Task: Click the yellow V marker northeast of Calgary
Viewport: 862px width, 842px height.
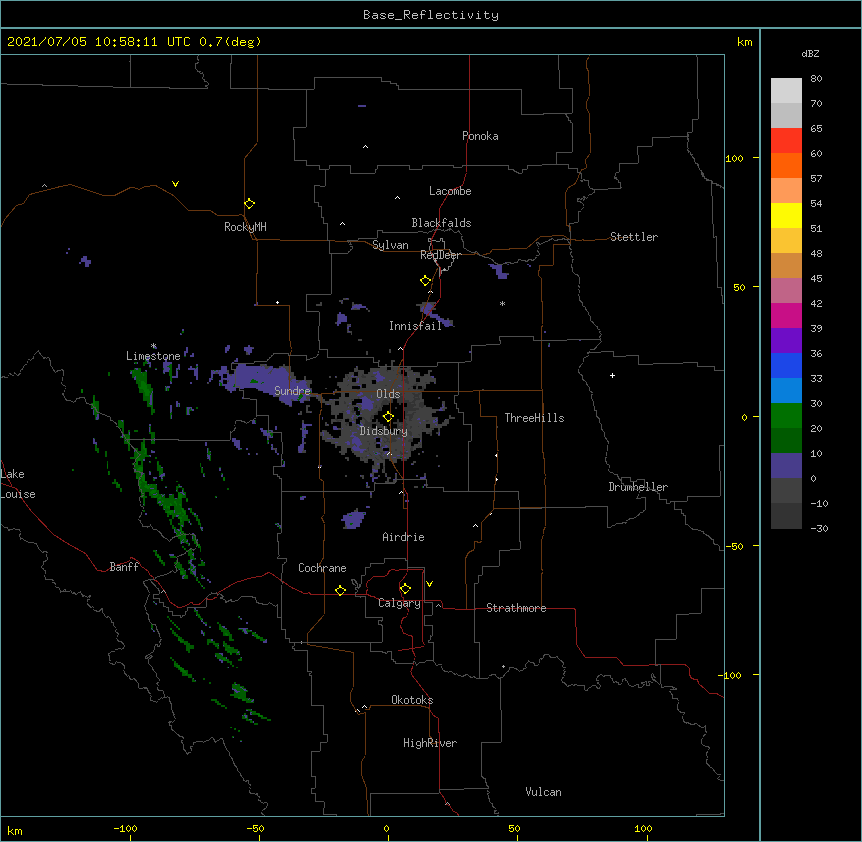Action: [x=429, y=584]
